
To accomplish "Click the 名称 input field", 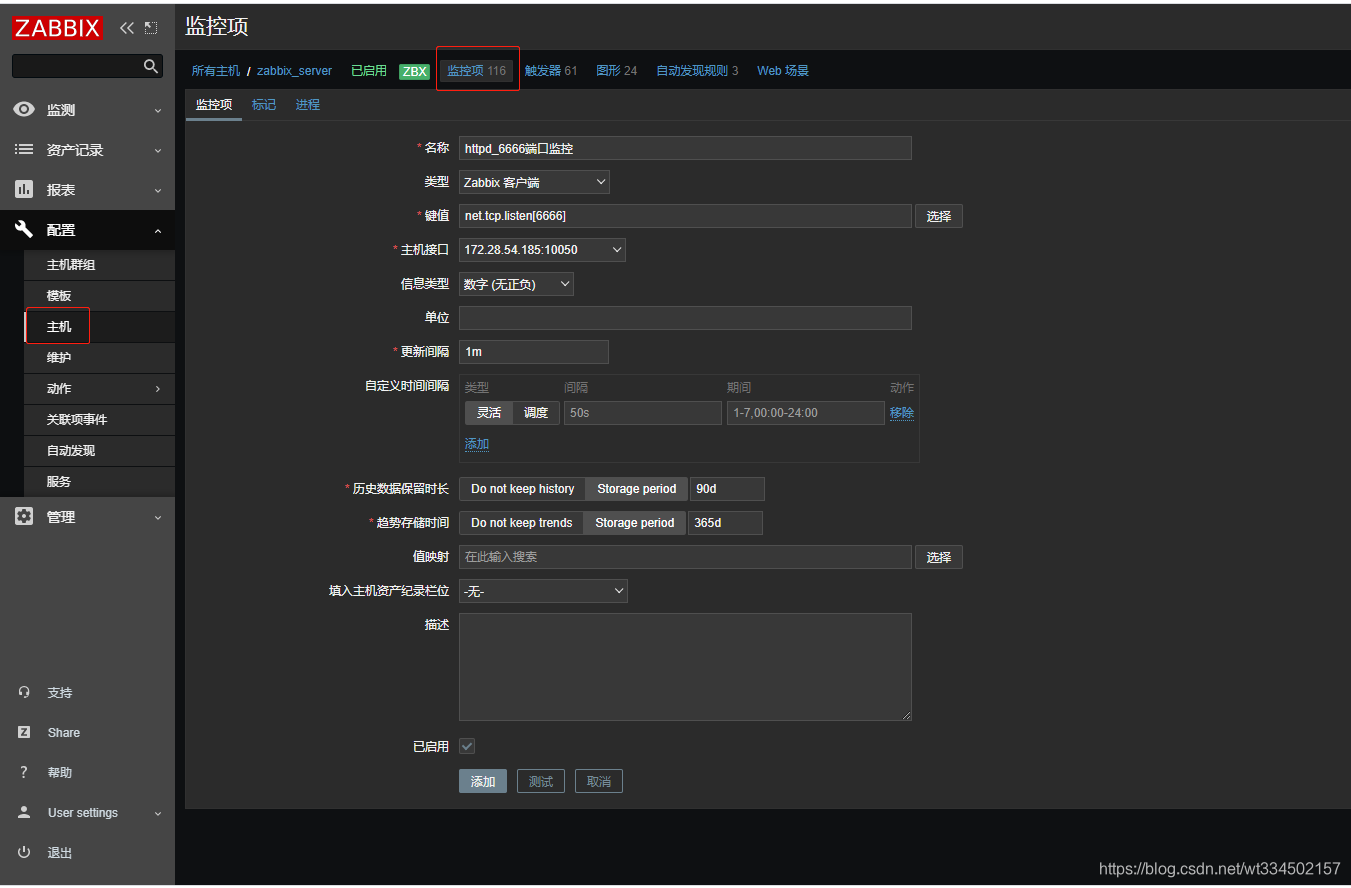I will point(685,148).
